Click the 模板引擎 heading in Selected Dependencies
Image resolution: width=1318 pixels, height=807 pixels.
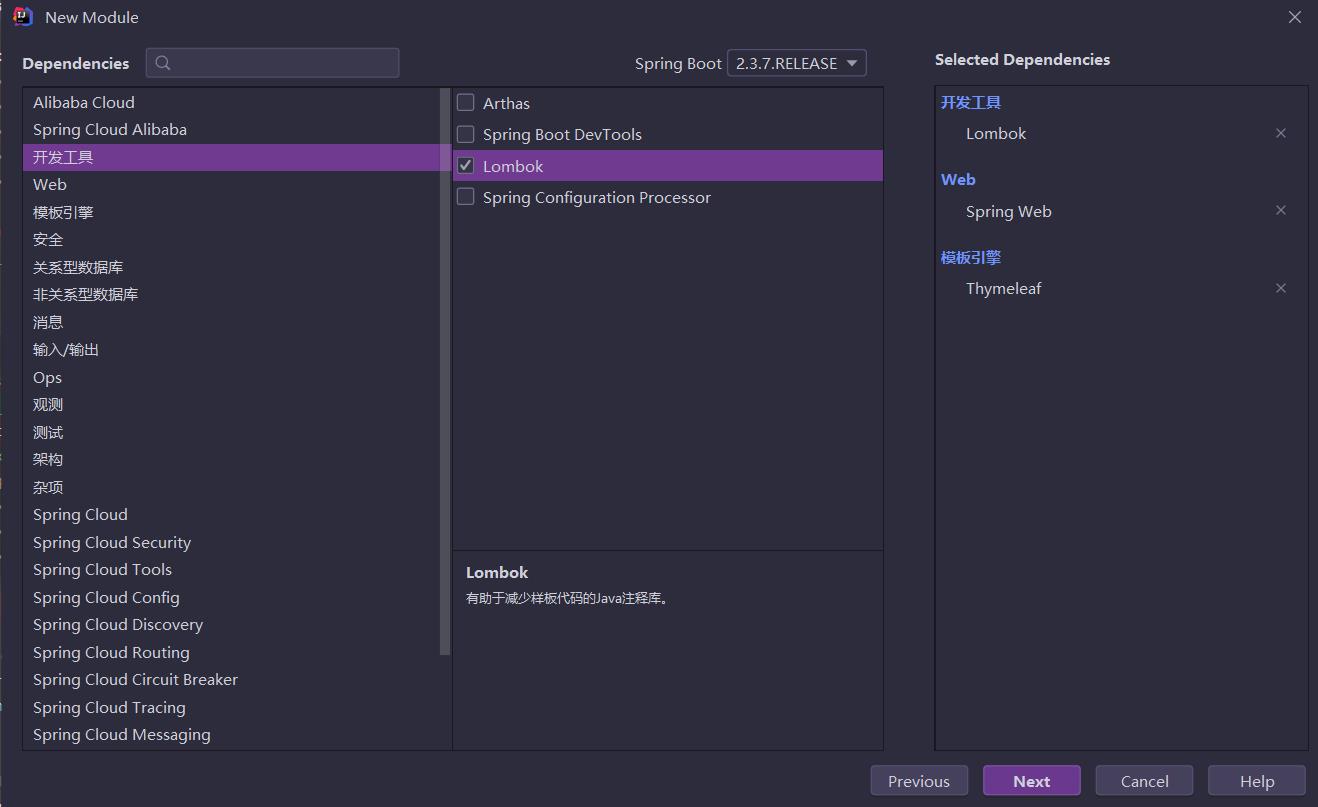(971, 257)
